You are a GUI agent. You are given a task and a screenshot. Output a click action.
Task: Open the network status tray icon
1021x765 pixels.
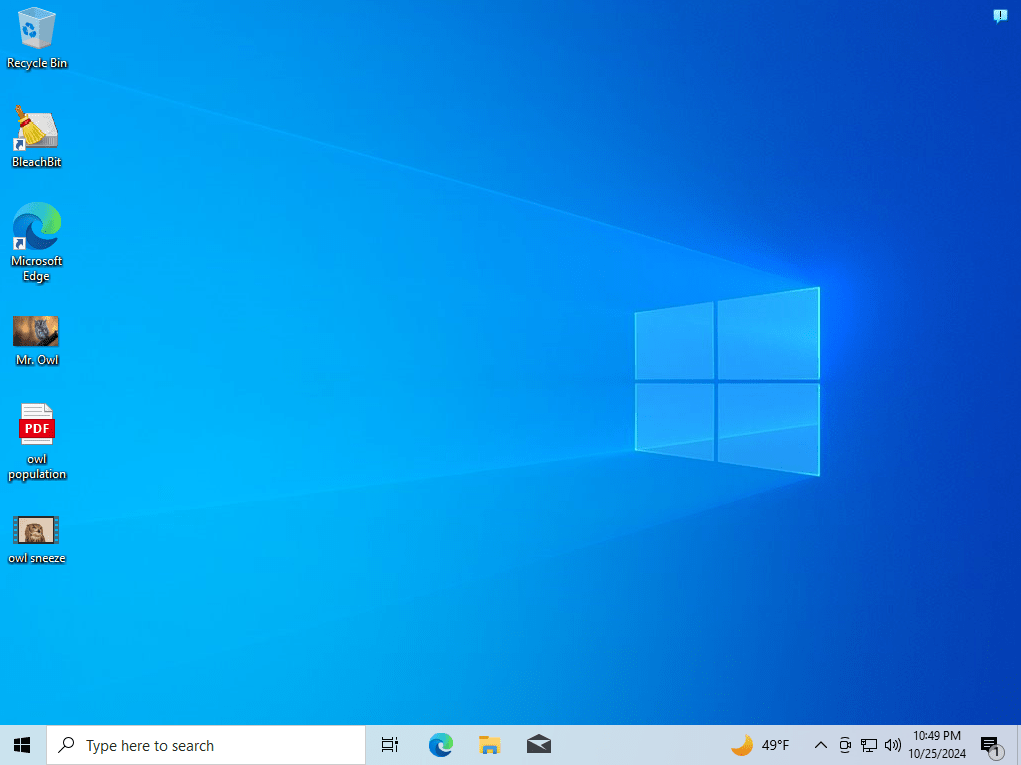(869, 745)
